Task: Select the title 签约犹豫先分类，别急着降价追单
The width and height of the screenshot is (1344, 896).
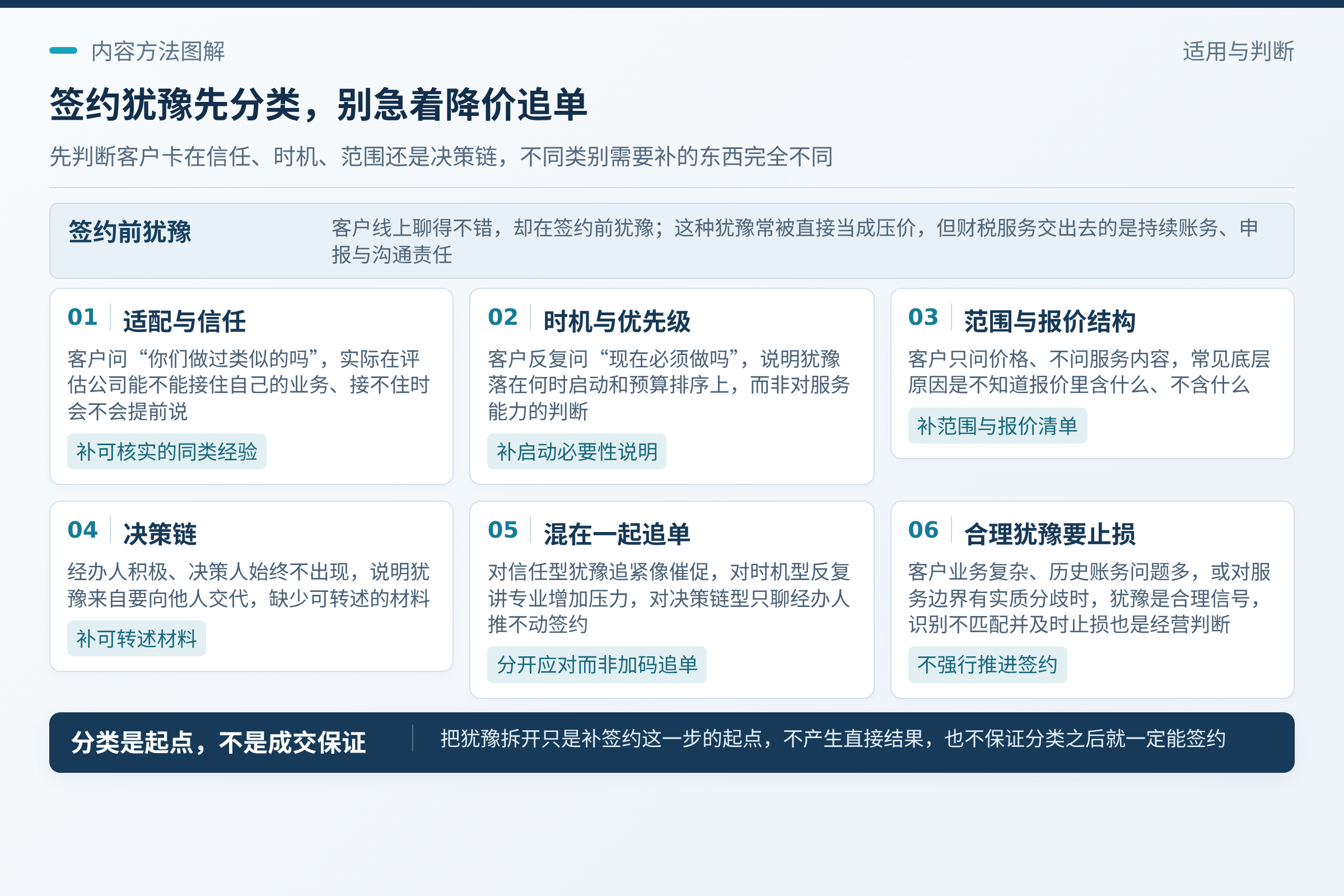Action: 318,105
